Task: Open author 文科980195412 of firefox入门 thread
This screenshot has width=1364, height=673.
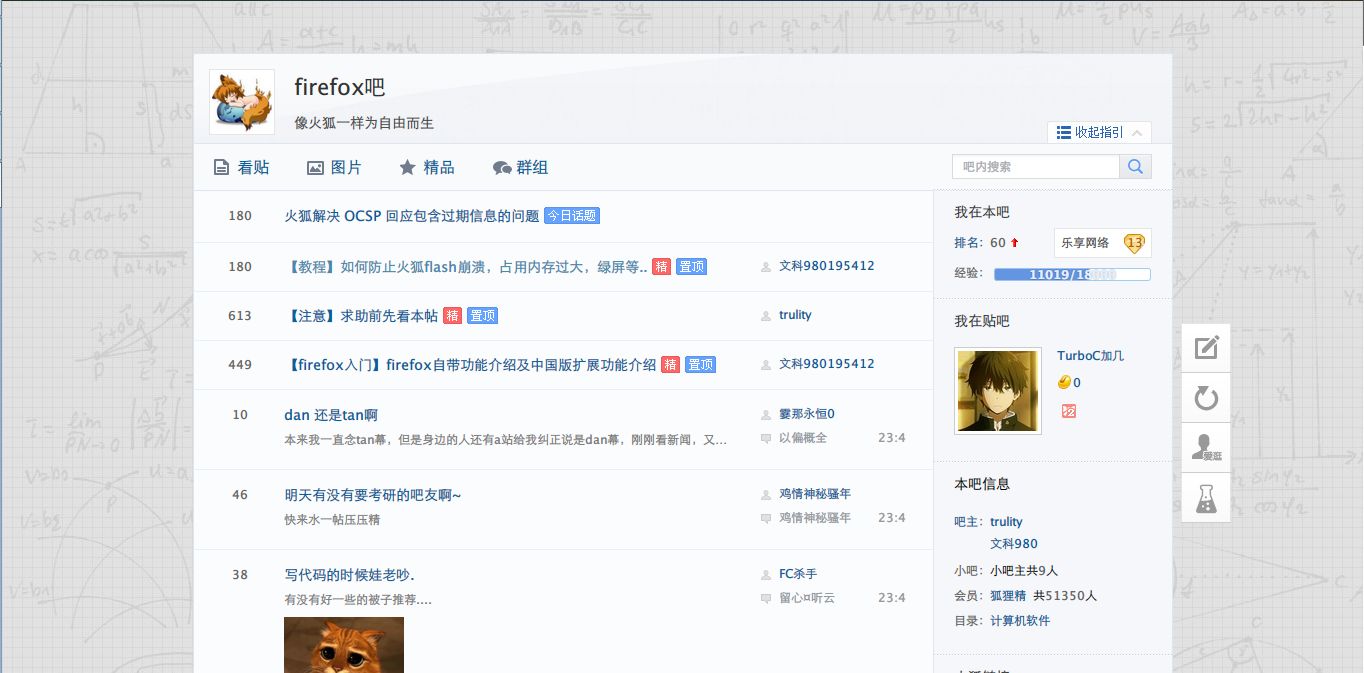Action: click(827, 364)
